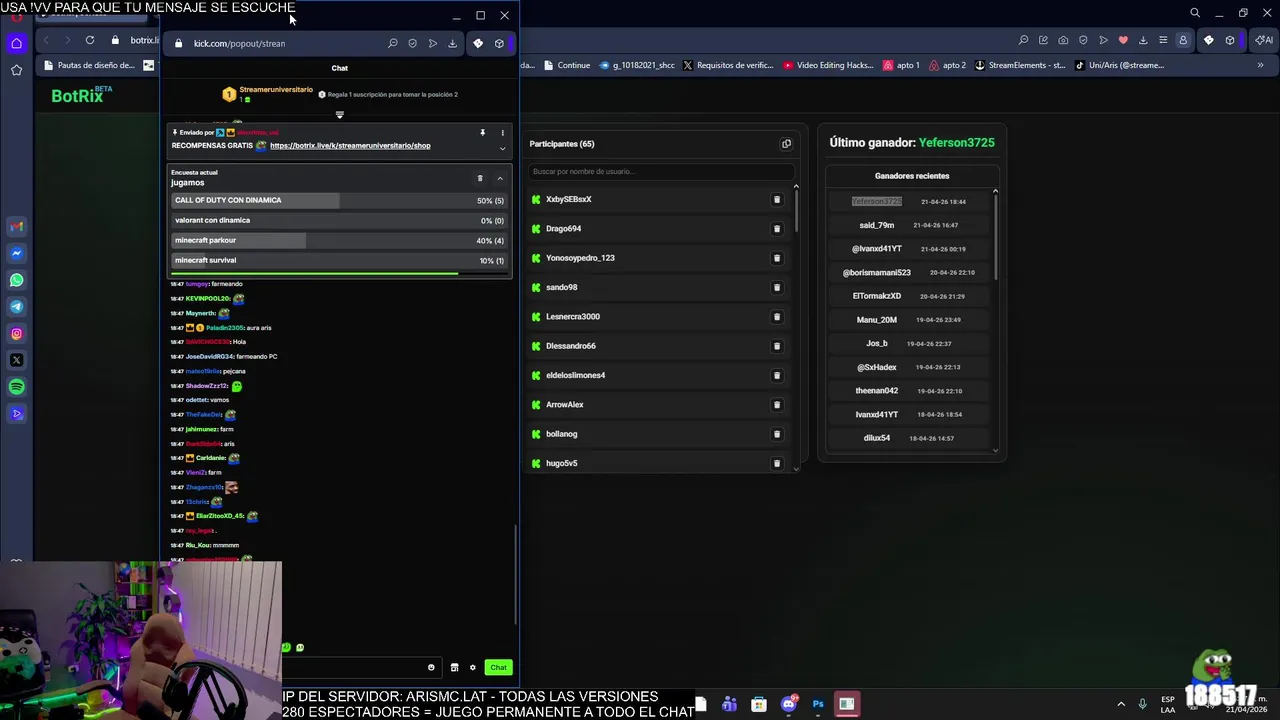
Task: Pick the minecraft survival poll option
Action: click(x=339, y=260)
